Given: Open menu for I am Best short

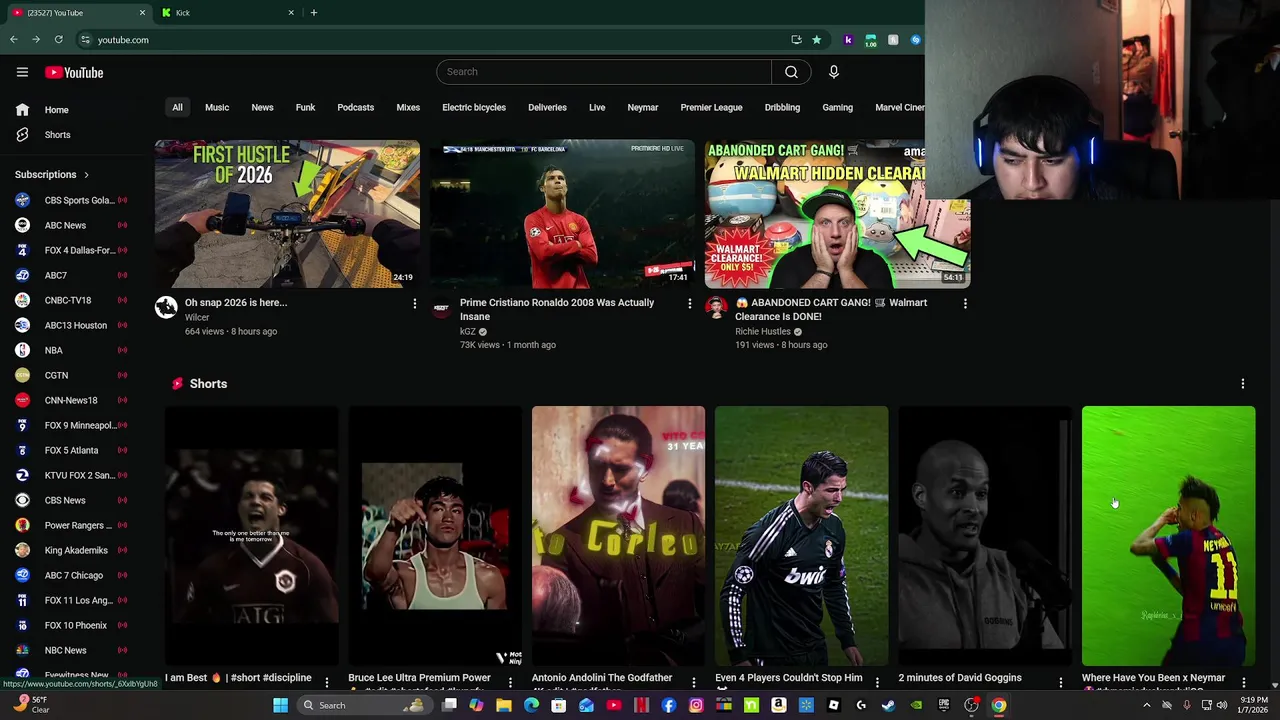Looking at the screenshot, I should [x=327, y=682].
